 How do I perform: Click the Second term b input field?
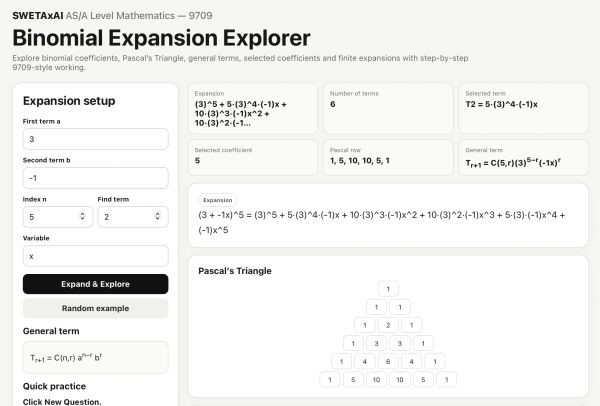(x=95, y=178)
